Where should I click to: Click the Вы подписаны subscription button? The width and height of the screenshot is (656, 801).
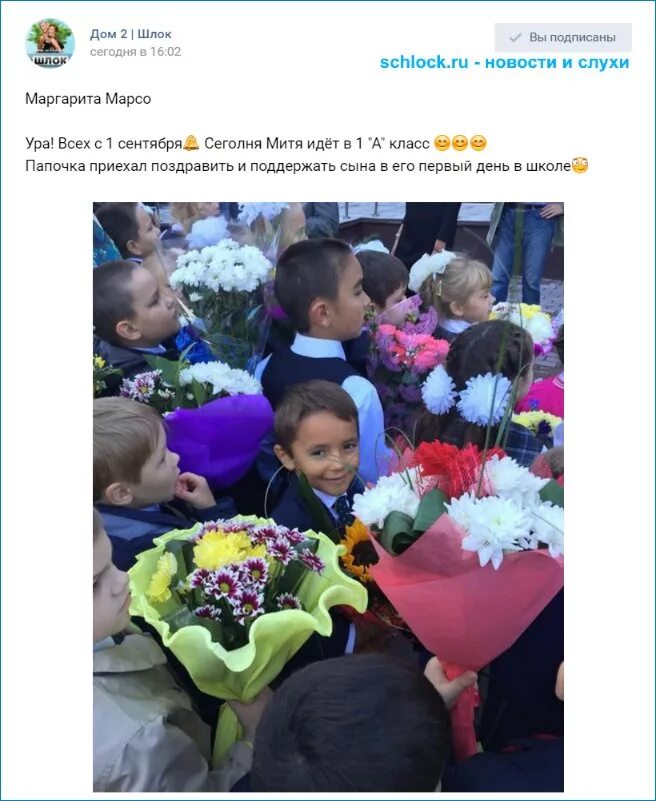coord(563,37)
